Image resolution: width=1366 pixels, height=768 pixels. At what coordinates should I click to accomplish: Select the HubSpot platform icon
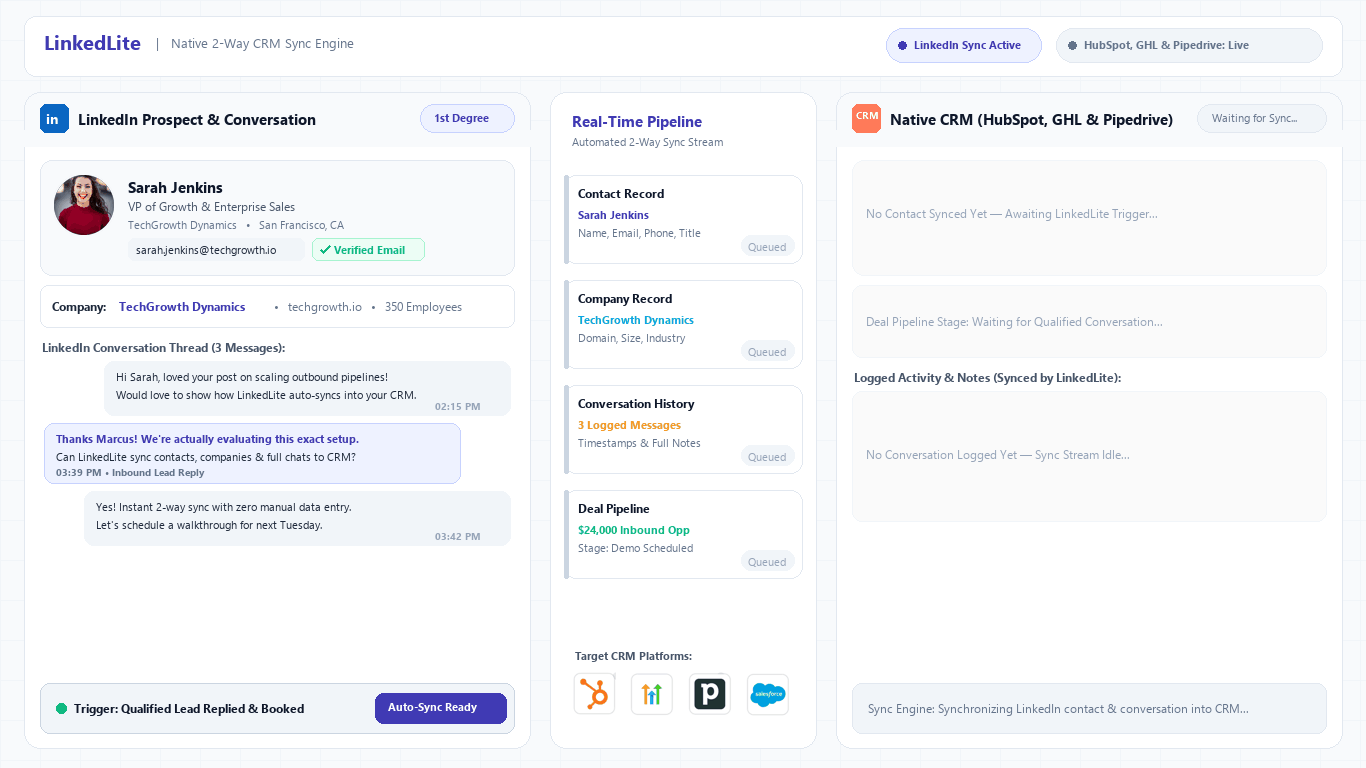[594, 694]
